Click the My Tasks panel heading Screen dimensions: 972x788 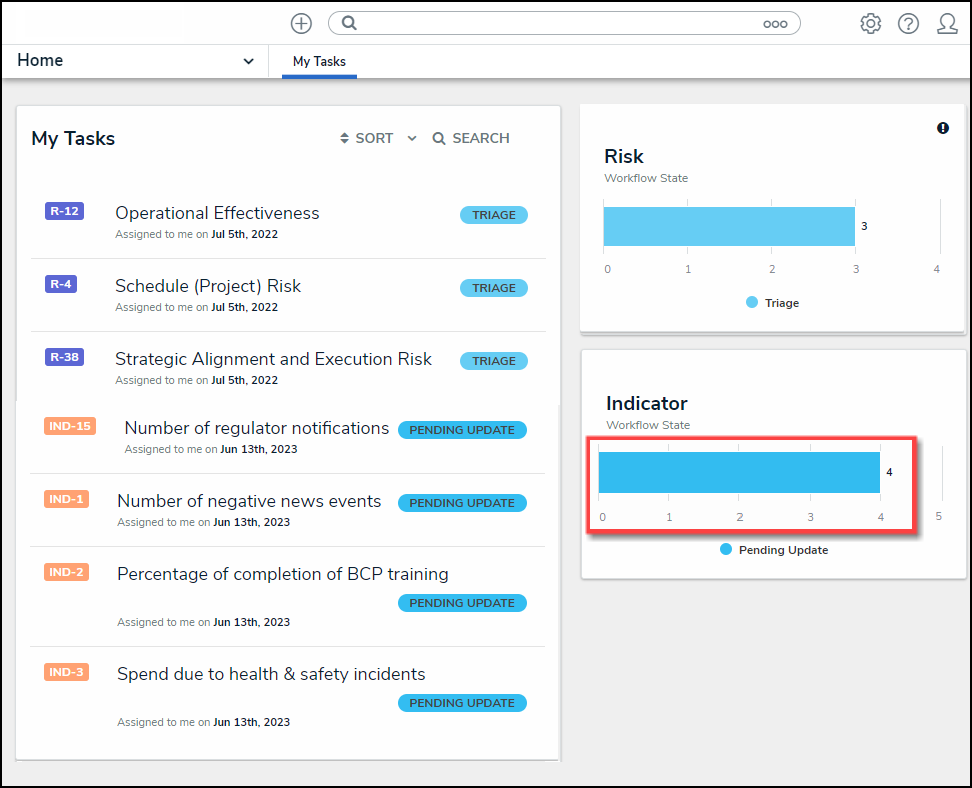click(73, 138)
